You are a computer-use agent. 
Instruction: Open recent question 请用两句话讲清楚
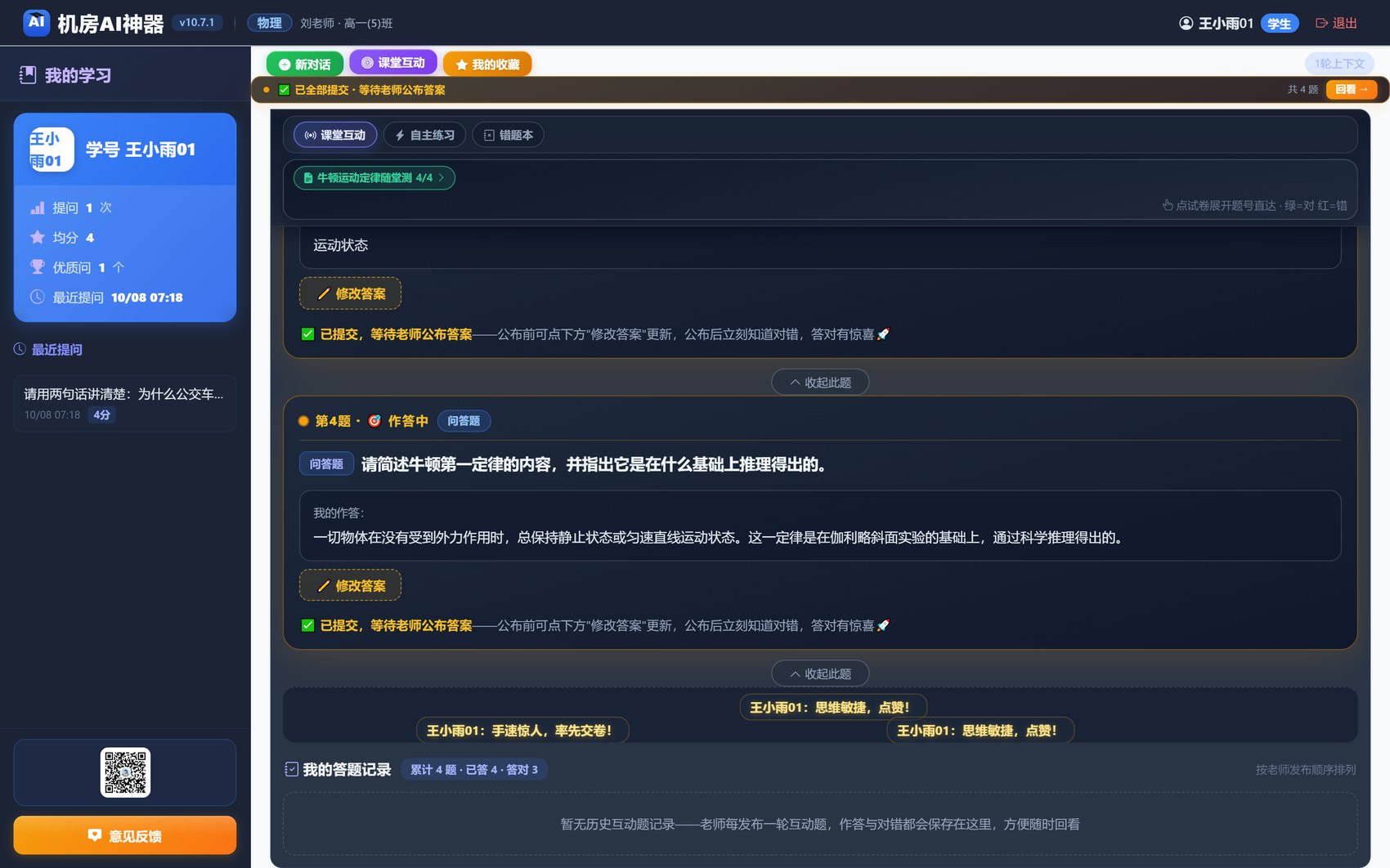click(x=125, y=403)
